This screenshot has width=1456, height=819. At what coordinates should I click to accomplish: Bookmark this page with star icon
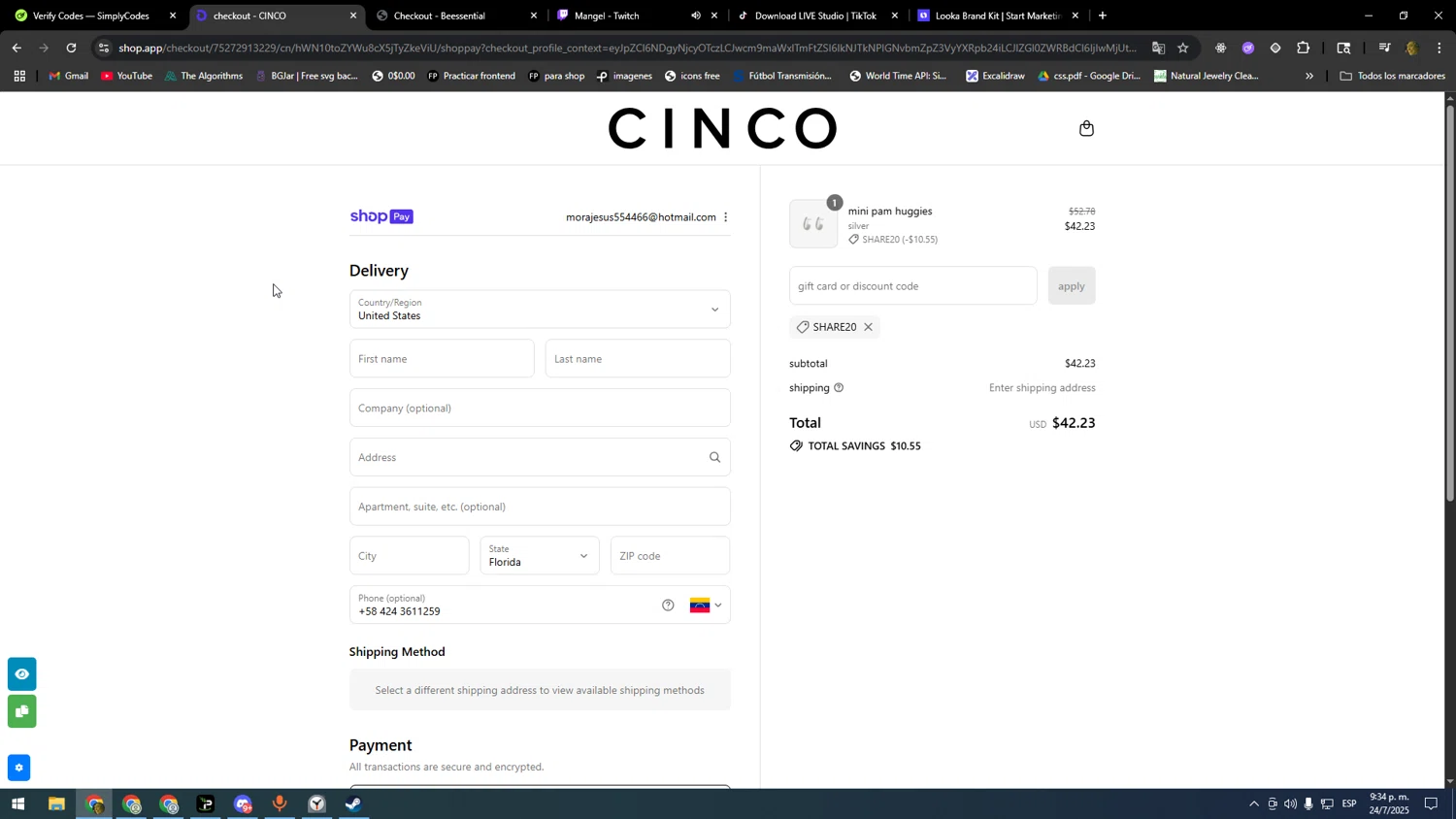pyautogui.click(x=1183, y=48)
